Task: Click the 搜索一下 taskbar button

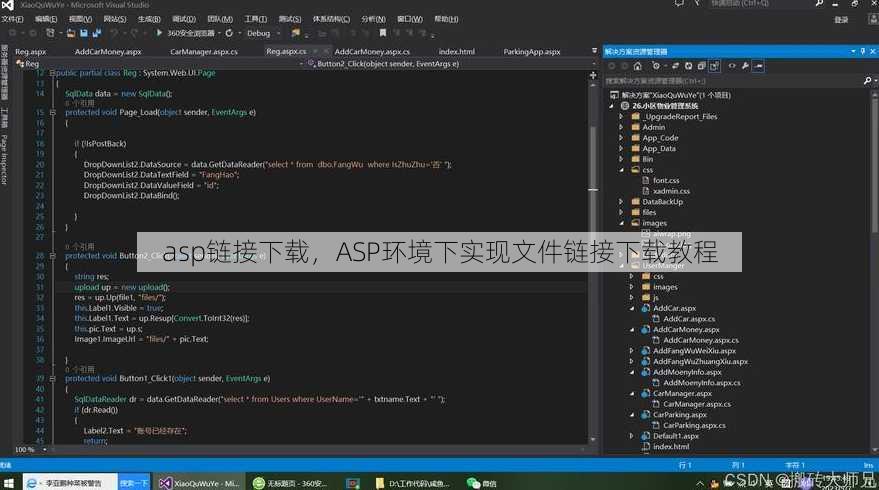Action: (x=134, y=483)
